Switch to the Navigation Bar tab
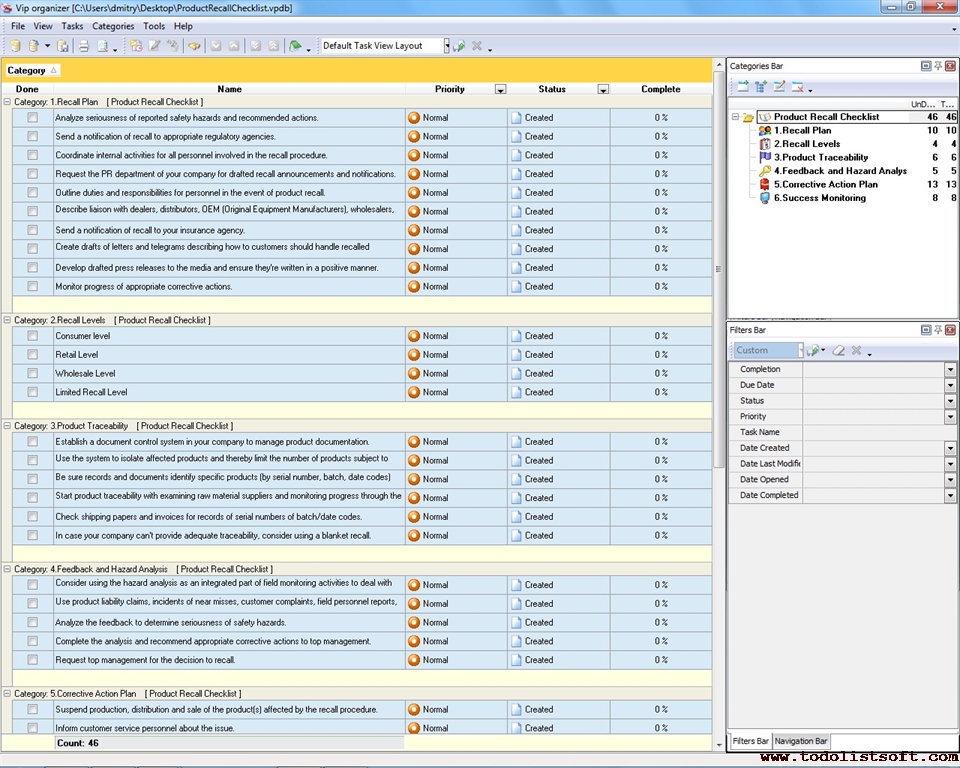960x768 pixels. [802, 741]
